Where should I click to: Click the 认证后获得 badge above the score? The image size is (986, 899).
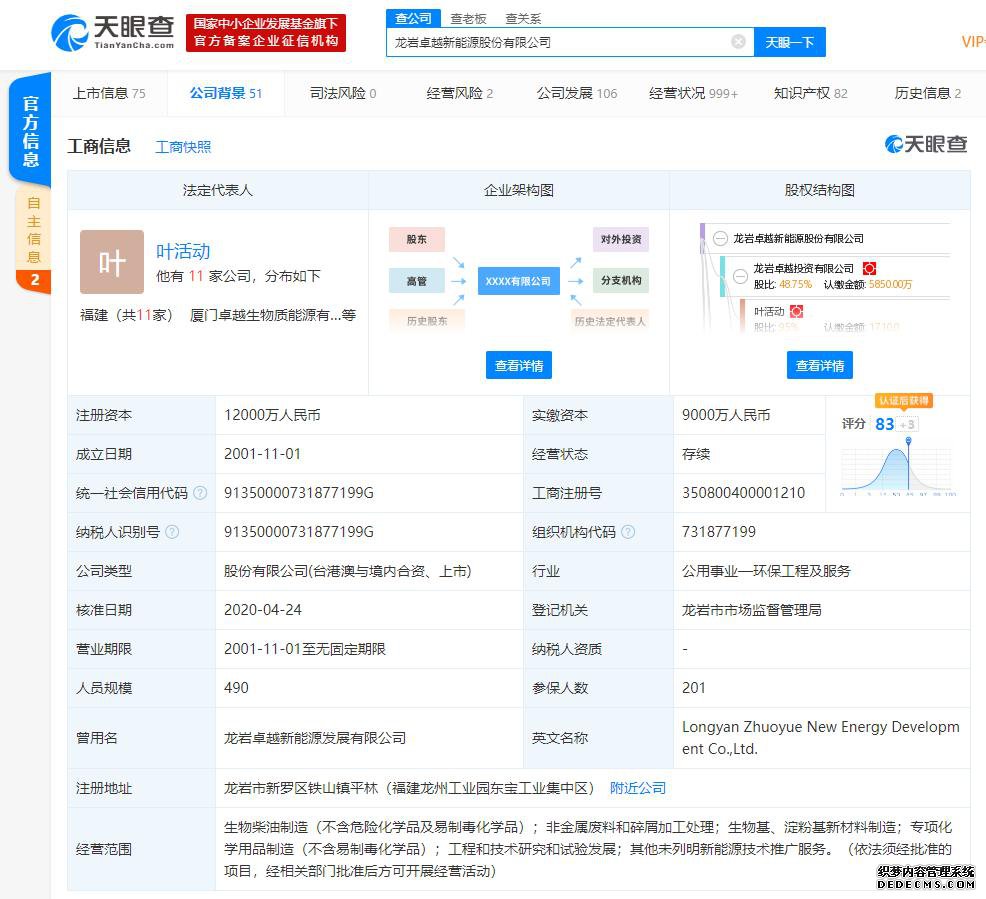pos(904,400)
